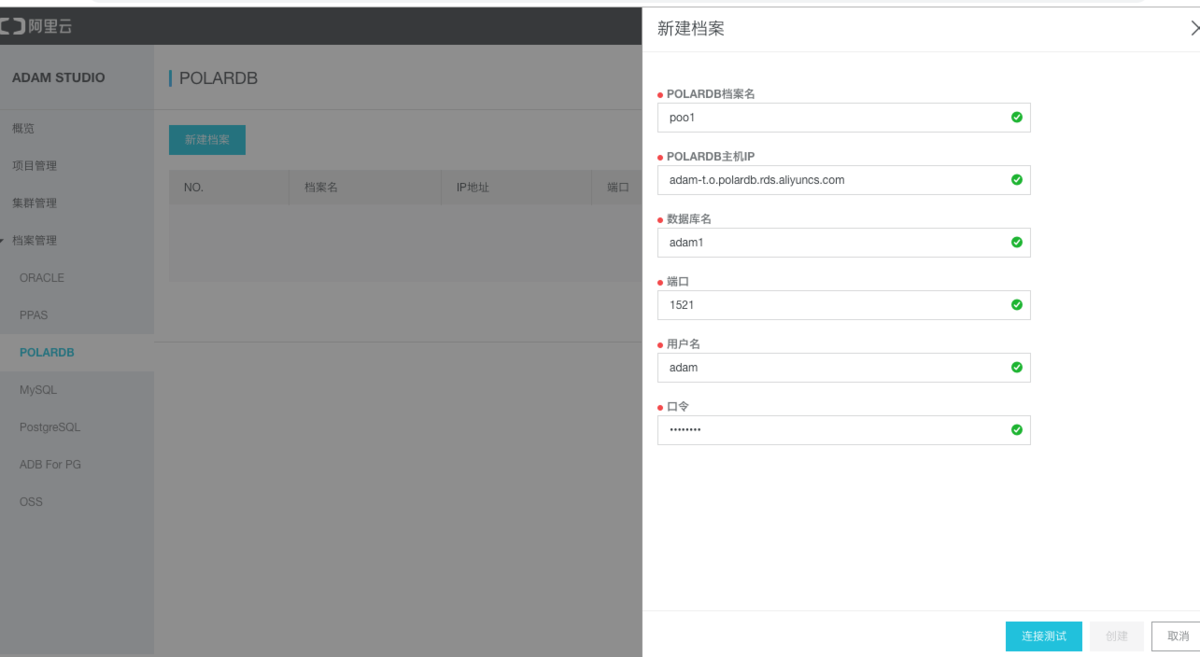Click the 创建 button
This screenshot has width=1200, height=657.
point(1117,636)
